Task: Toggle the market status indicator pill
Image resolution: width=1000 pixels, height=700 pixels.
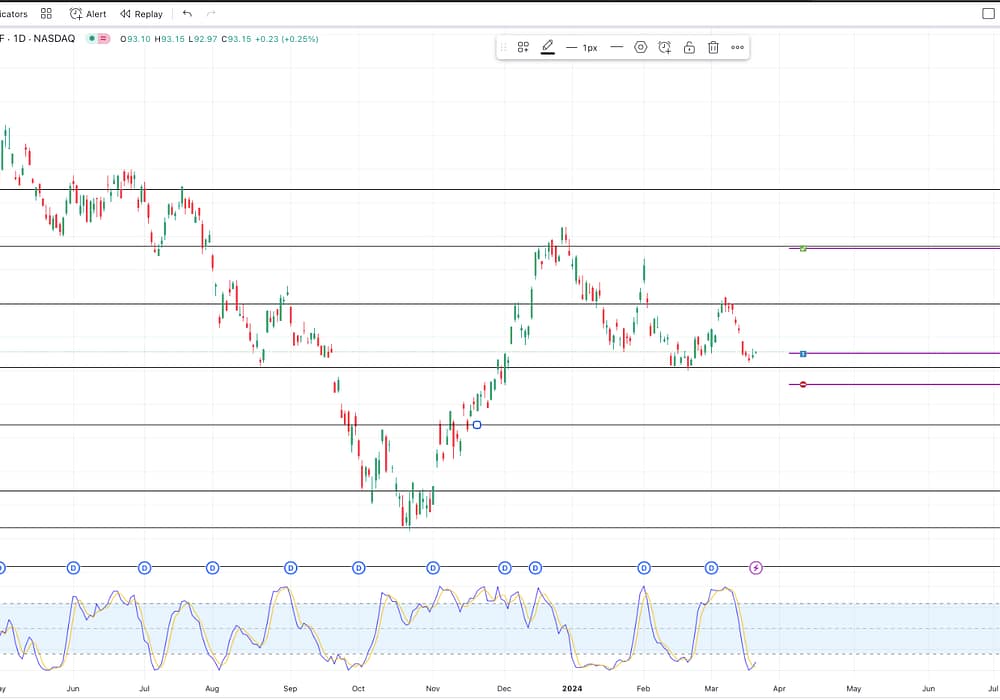Action: (x=98, y=39)
